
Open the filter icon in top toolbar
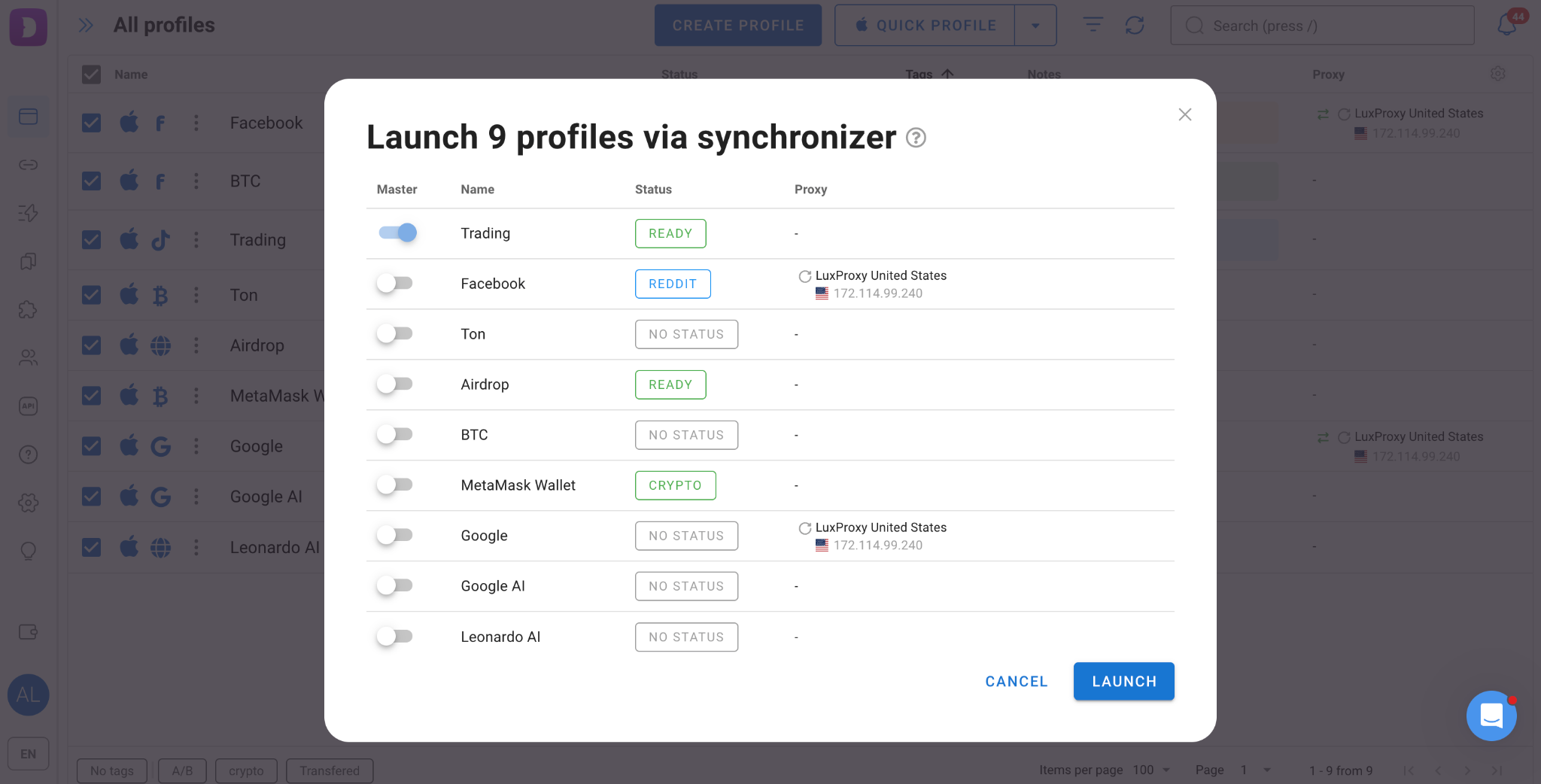point(1093,25)
